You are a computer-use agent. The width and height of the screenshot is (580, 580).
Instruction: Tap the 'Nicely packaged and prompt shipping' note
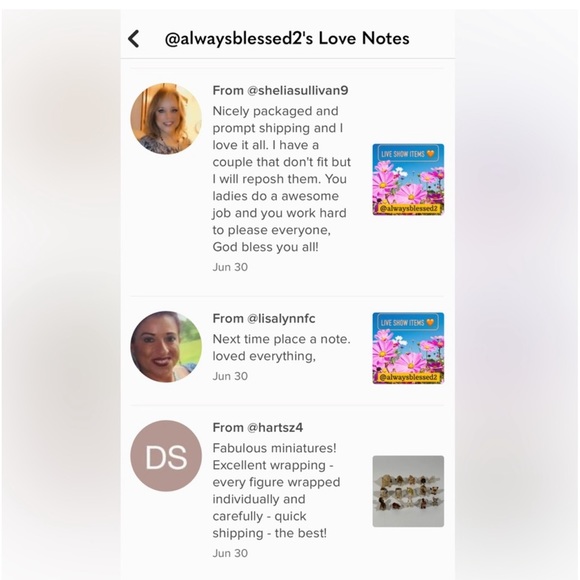coord(281,179)
